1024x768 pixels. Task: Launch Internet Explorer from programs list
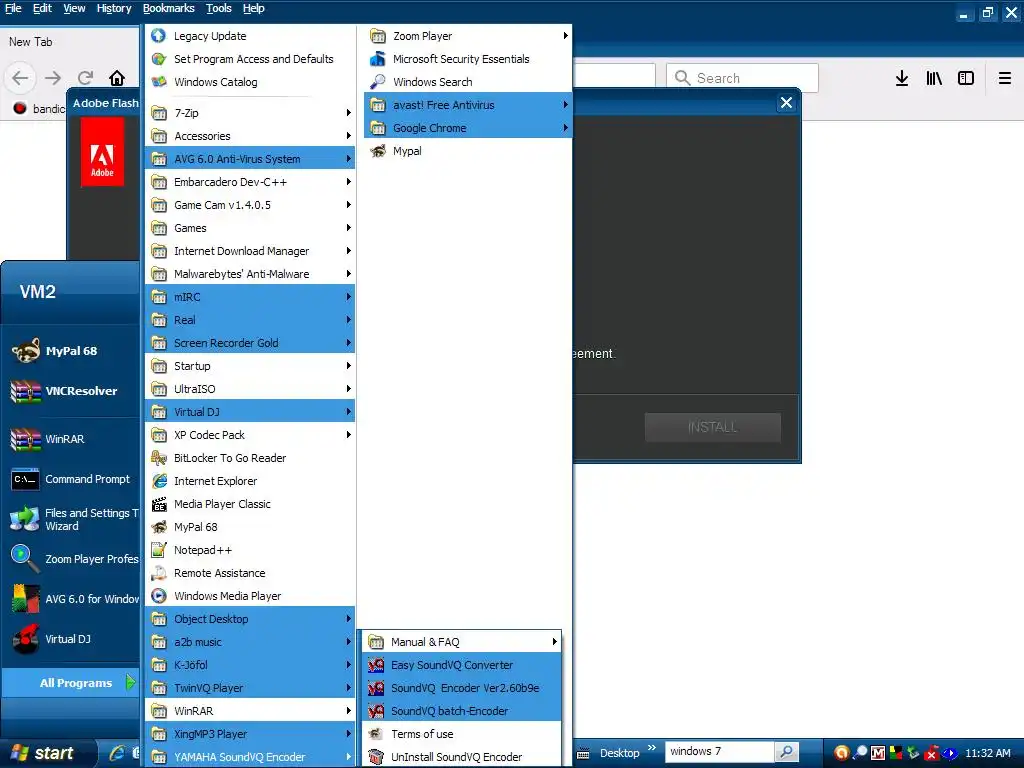pos(250,481)
